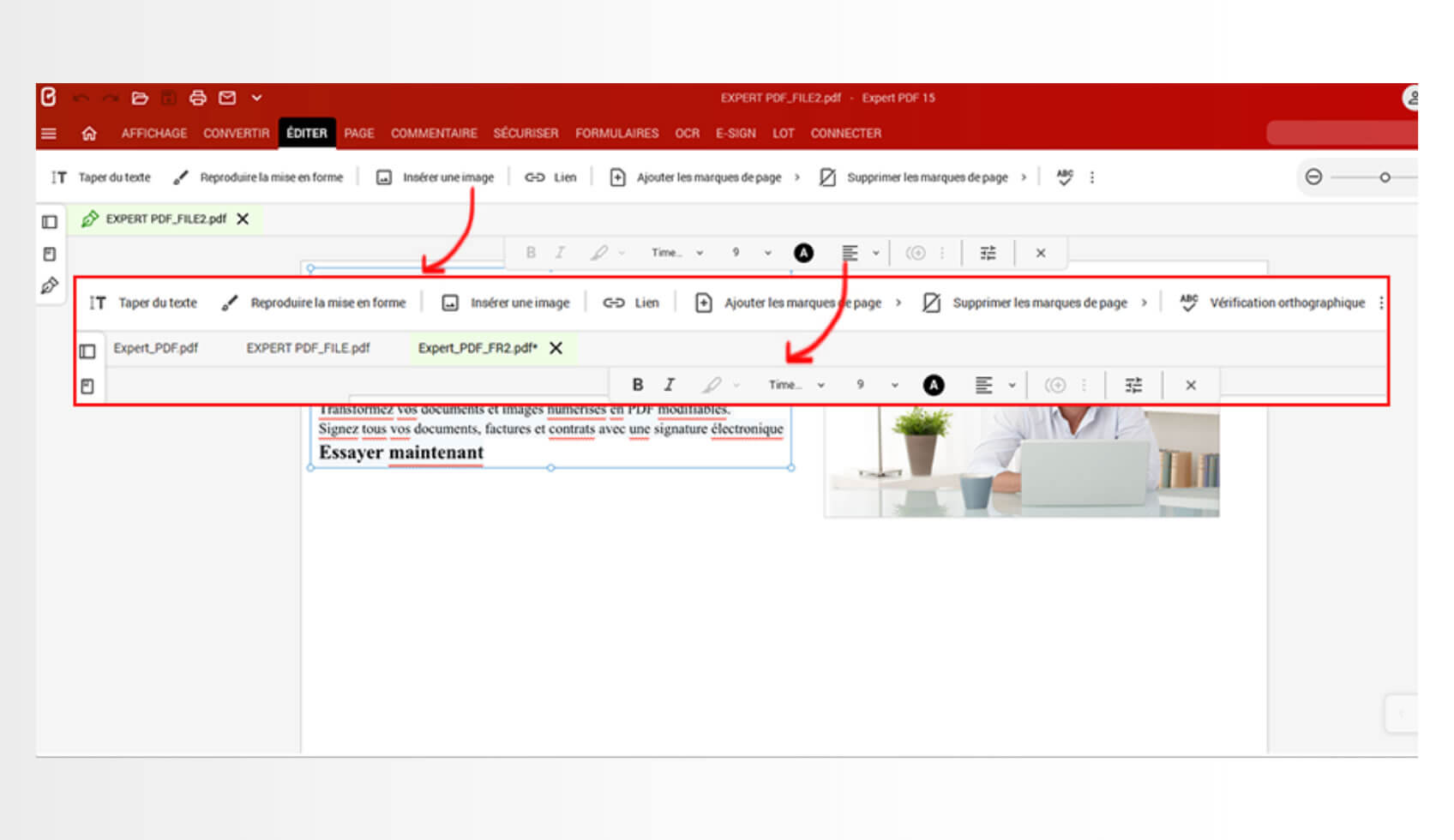Open the black text color swatch, enlarged bar
Viewport: 1454px width, 840px height.
tap(934, 386)
